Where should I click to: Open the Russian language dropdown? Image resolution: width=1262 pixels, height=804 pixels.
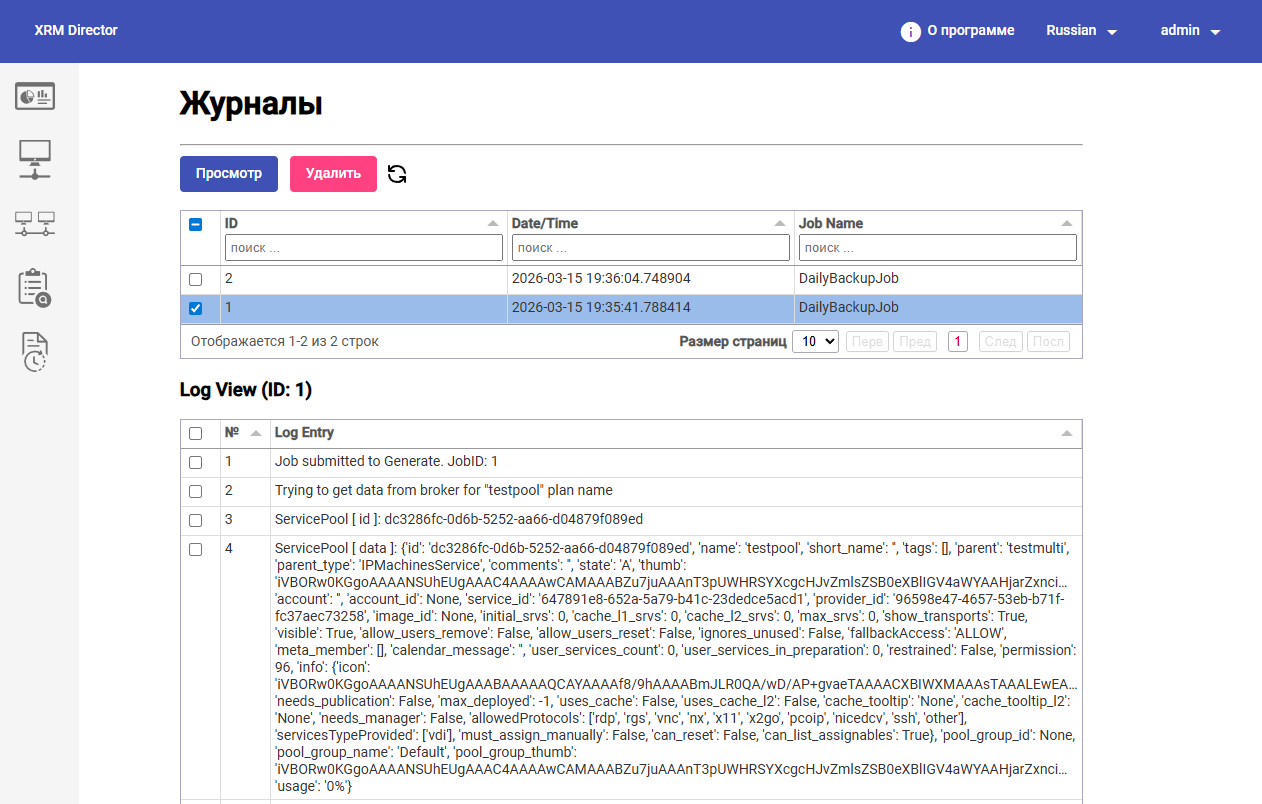click(x=1082, y=31)
